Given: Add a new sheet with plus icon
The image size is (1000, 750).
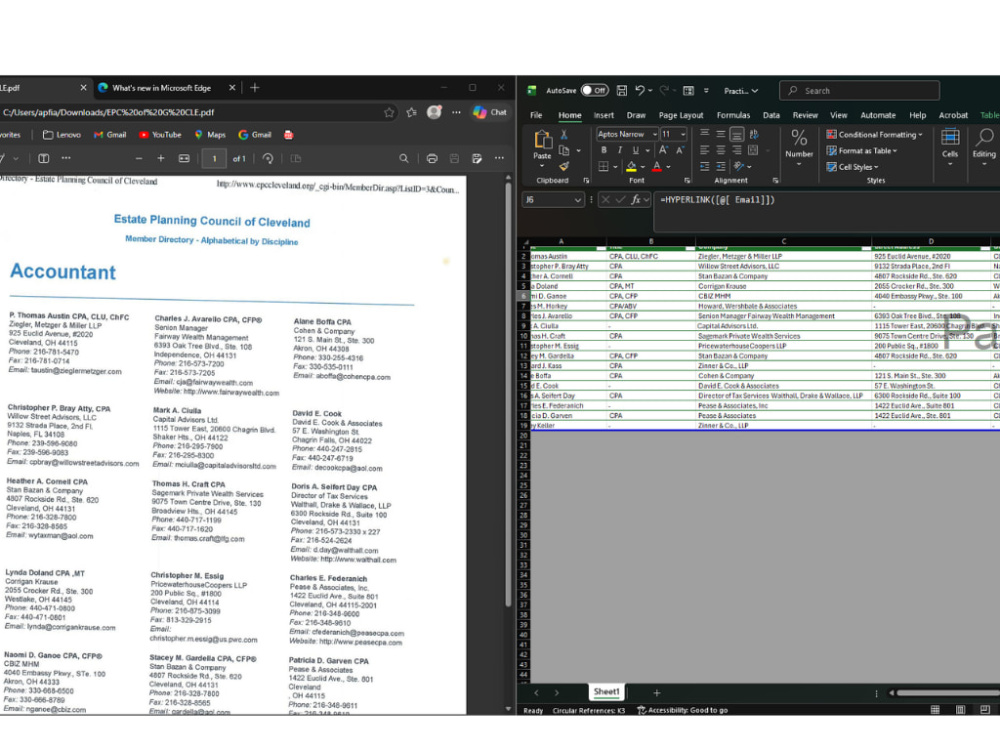Looking at the screenshot, I should (656, 693).
